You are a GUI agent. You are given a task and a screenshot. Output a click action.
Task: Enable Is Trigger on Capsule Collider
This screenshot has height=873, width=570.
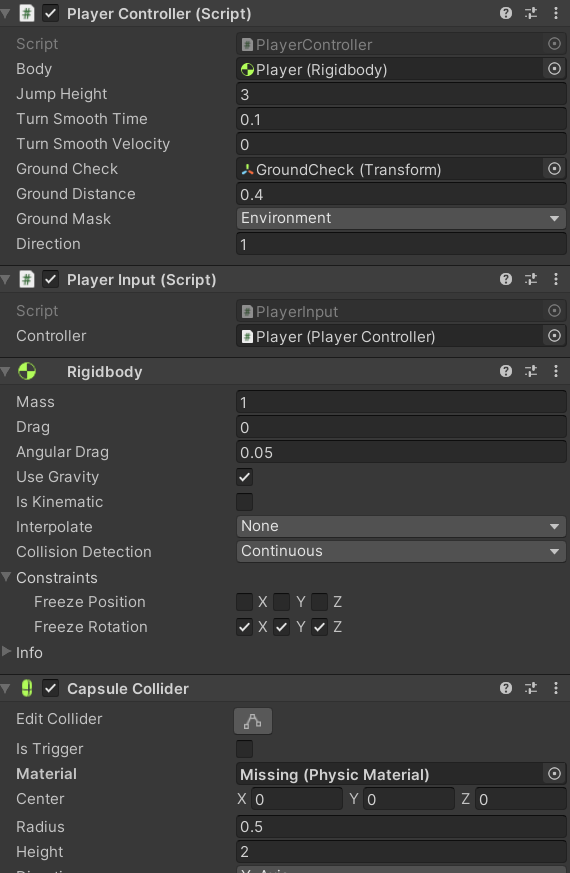pyautogui.click(x=244, y=749)
